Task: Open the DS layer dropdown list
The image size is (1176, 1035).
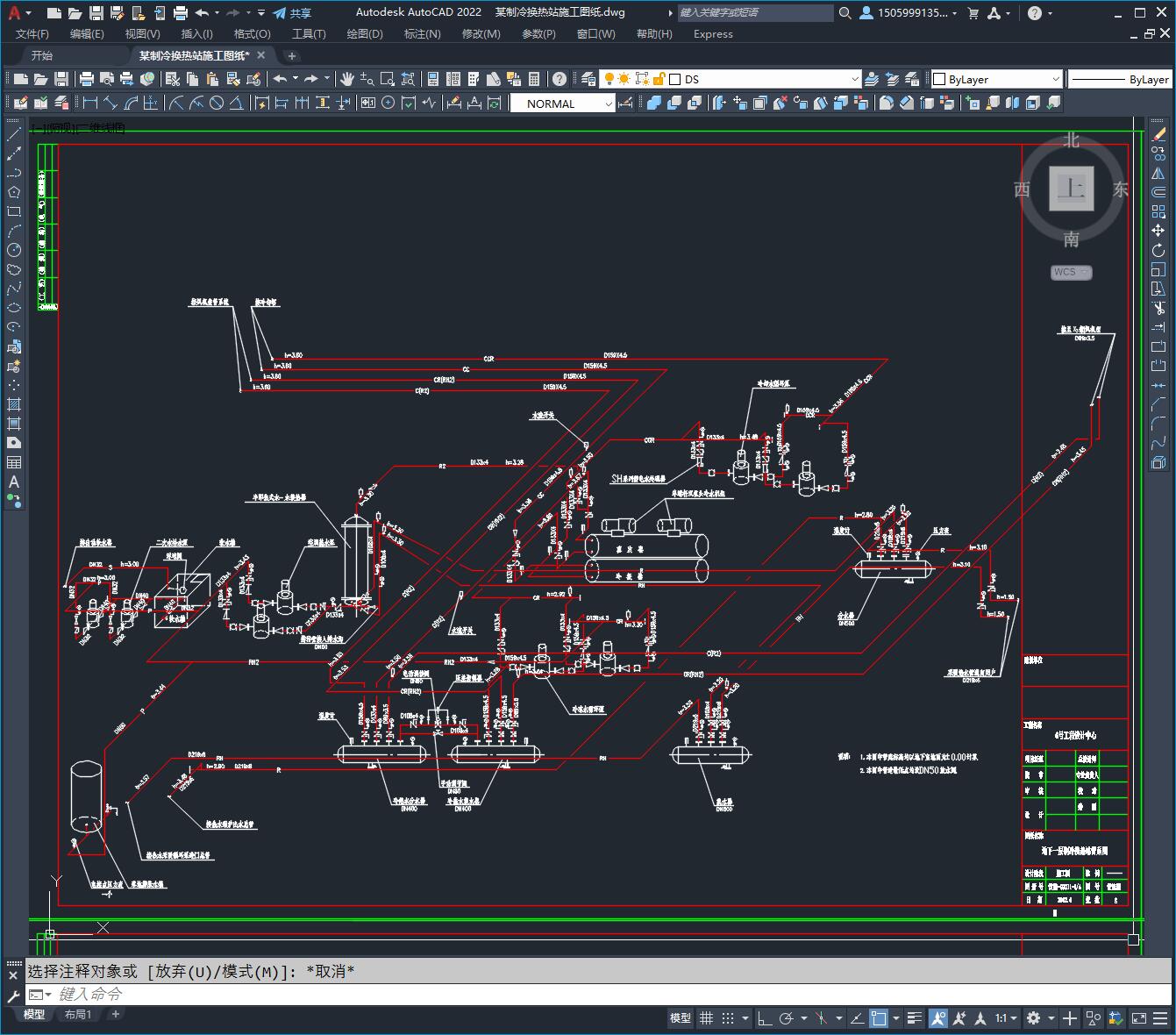Action: tap(855, 79)
